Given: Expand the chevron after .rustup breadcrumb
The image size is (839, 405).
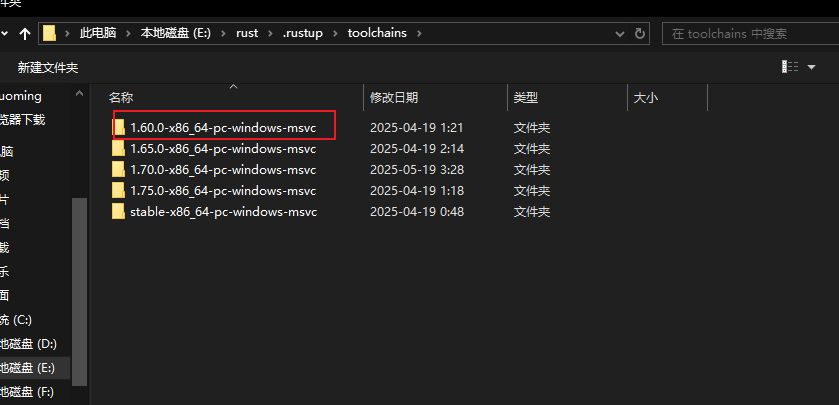Looking at the screenshot, I should 335,33.
